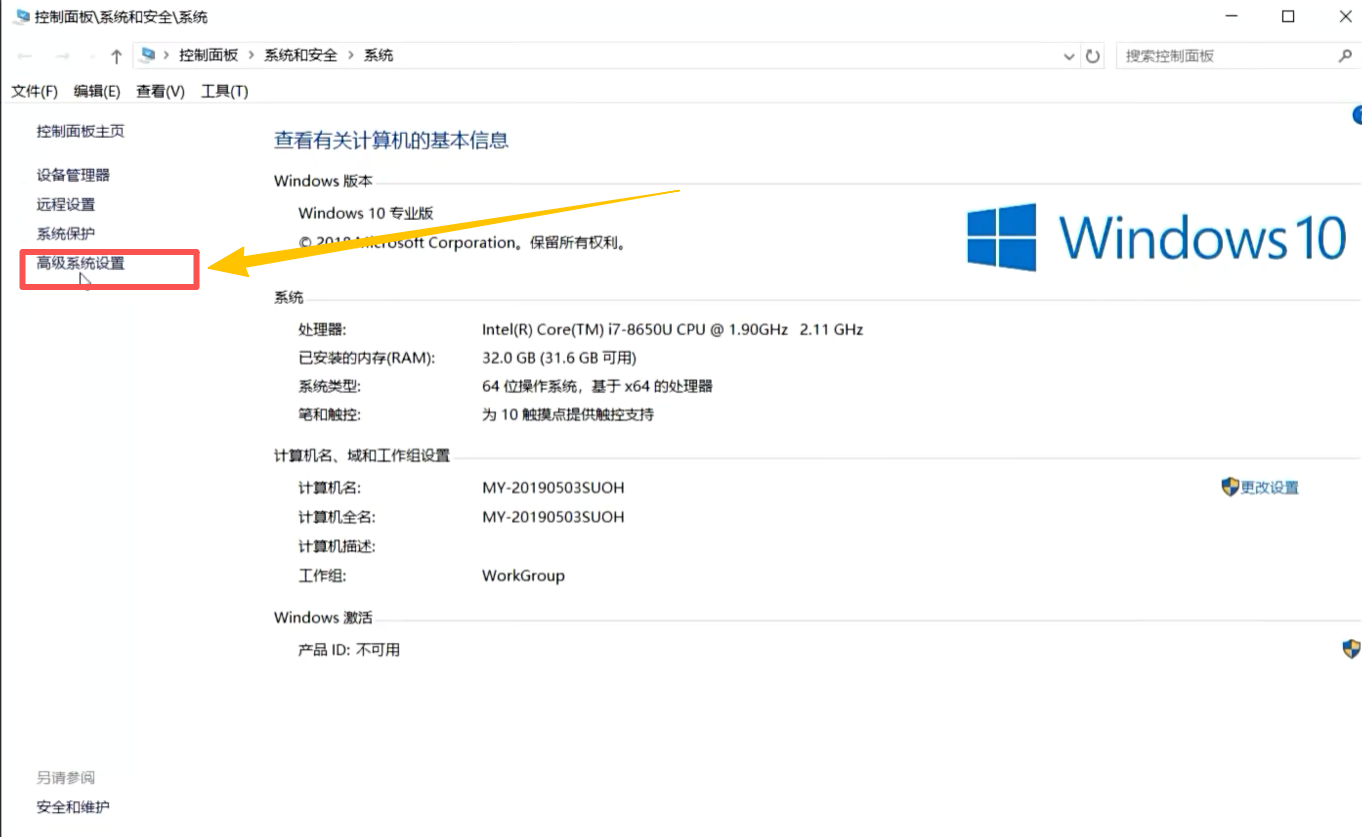
Task: Click the Windows 10 专业版 edition text
Action: 366,213
